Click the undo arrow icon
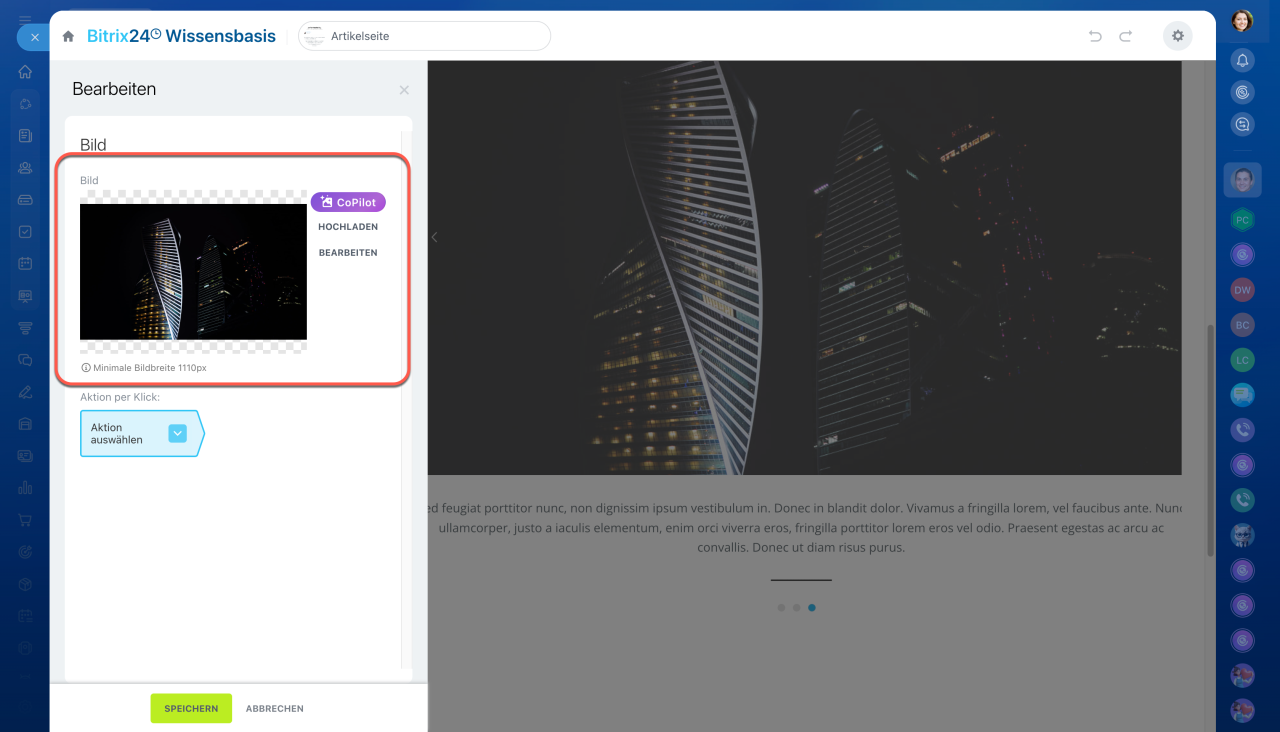 [1095, 36]
